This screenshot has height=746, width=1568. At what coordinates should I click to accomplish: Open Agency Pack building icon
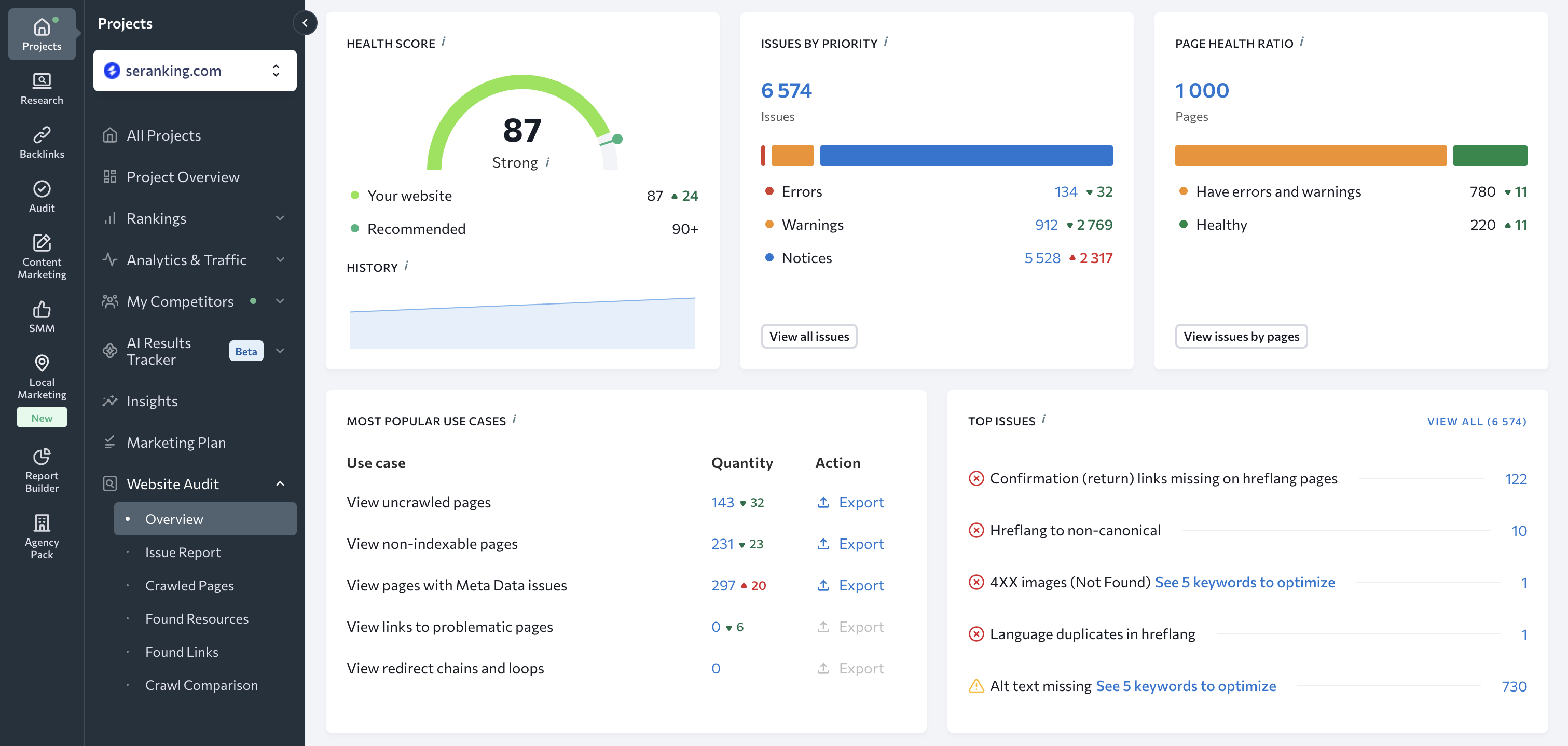click(x=42, y=535)
